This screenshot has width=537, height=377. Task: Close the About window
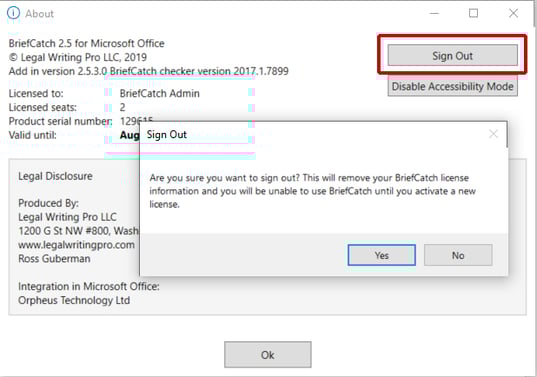click(513, 13)
